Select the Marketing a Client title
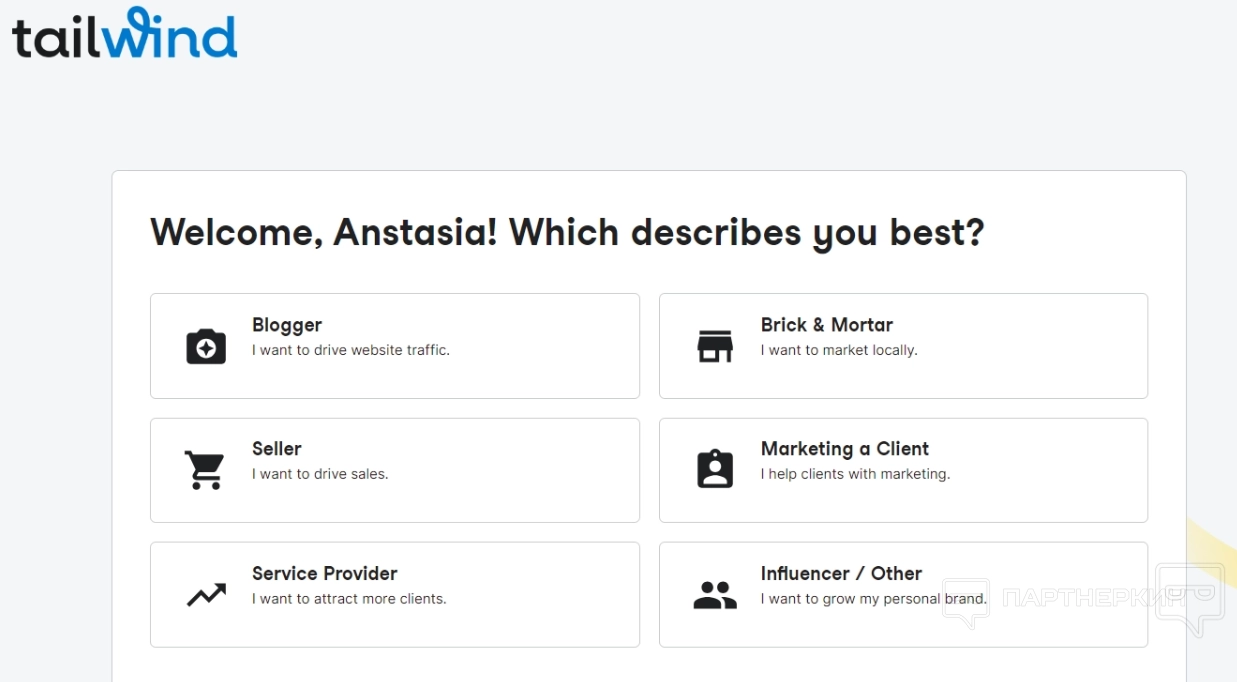Viewport: 1237px width, 682px height. click(x=844, y=449)
